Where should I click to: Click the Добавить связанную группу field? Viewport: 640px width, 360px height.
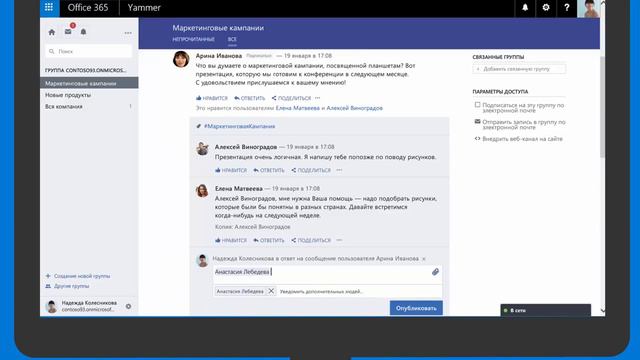[519, 69]
